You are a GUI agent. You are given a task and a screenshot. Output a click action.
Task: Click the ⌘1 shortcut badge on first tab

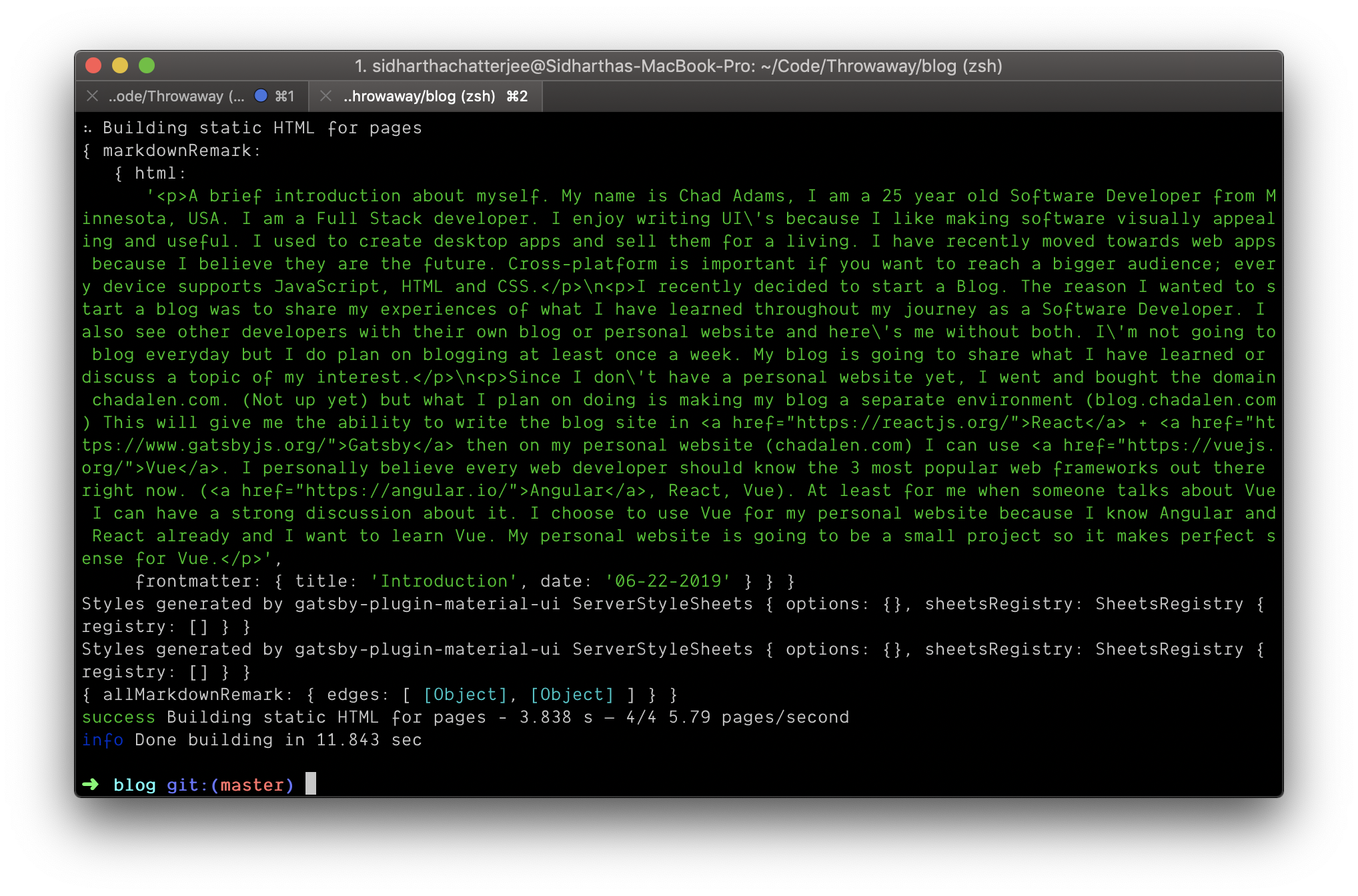click(x=284, y=95)
